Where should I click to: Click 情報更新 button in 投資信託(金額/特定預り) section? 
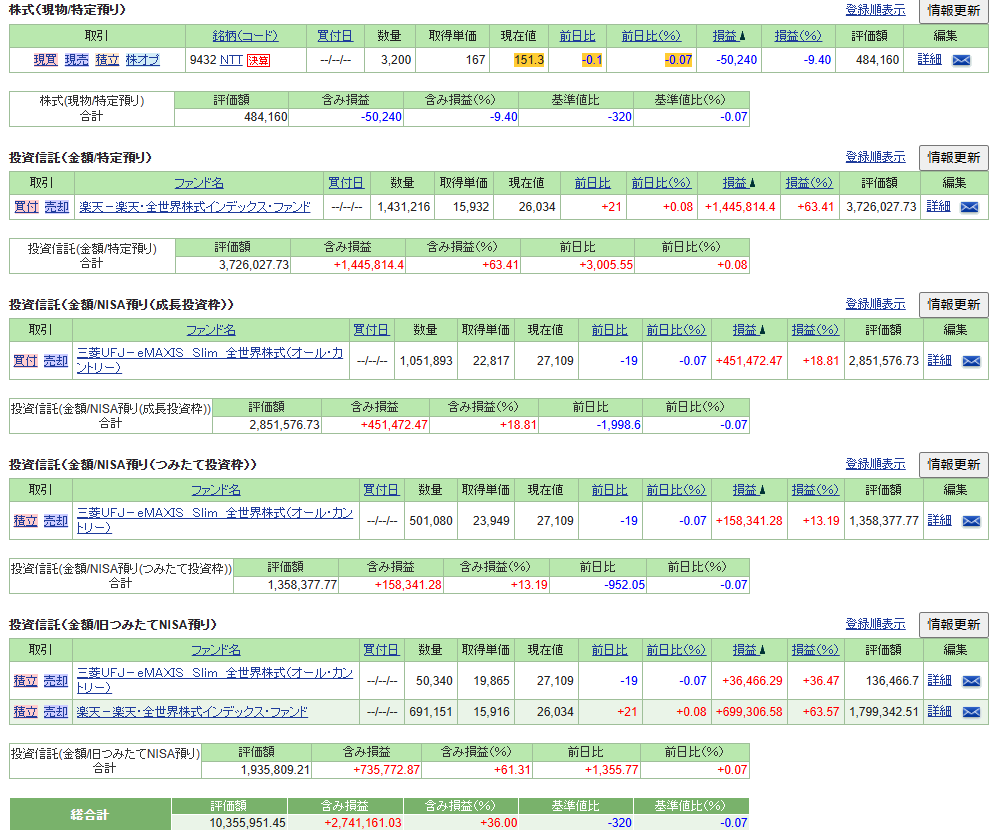click(953, 158)
